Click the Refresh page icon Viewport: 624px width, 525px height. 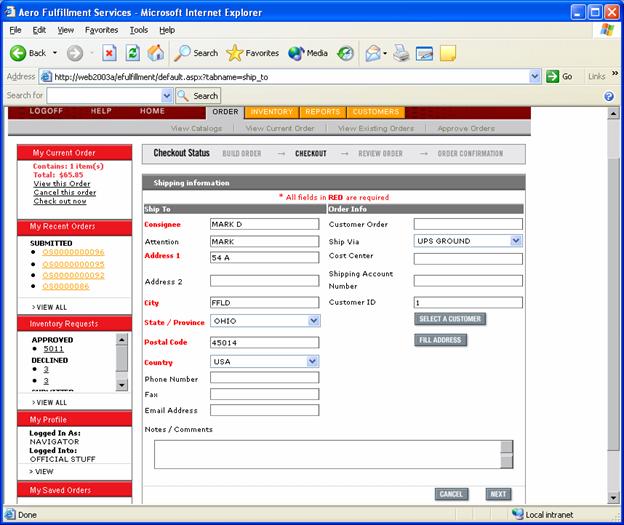[133, 53]
